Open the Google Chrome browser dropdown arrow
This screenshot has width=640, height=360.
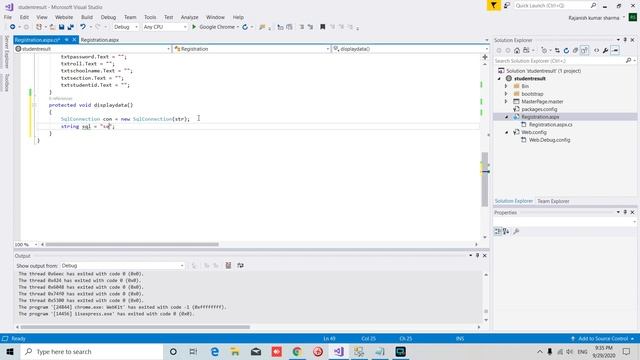(238, 27)
